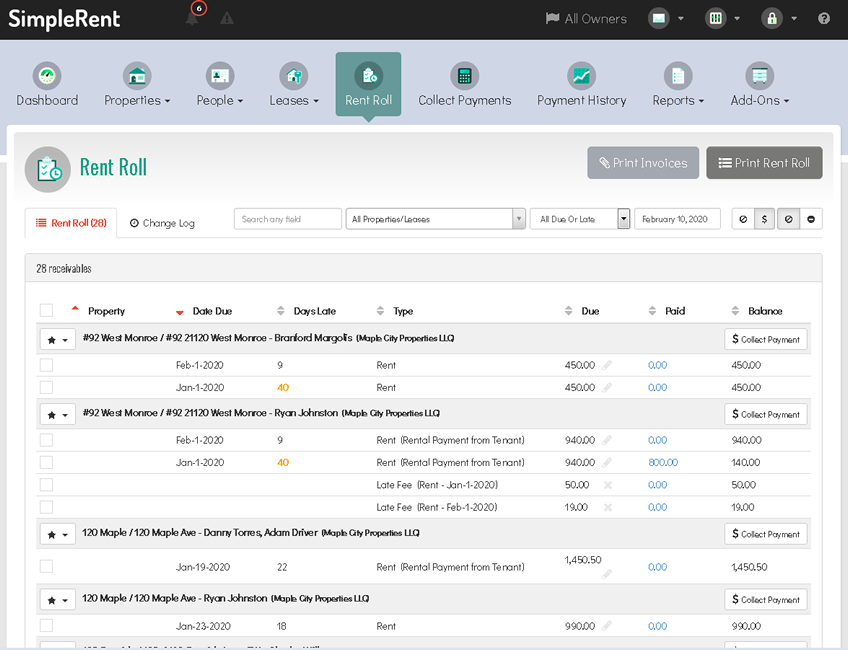The width and height of the screenshot is (848, 650).
Task: Click the SimpleRent logo
Action: pos(64,19)
